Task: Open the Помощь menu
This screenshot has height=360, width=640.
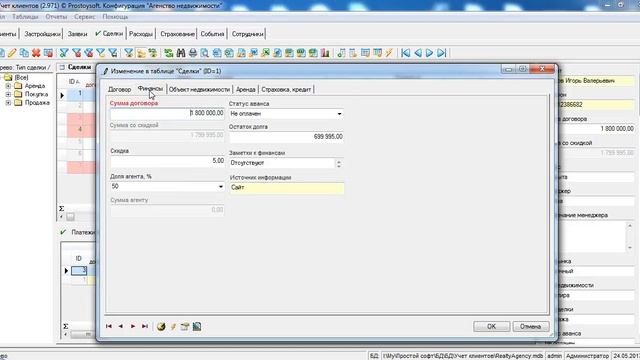Action: click(115, 17)
